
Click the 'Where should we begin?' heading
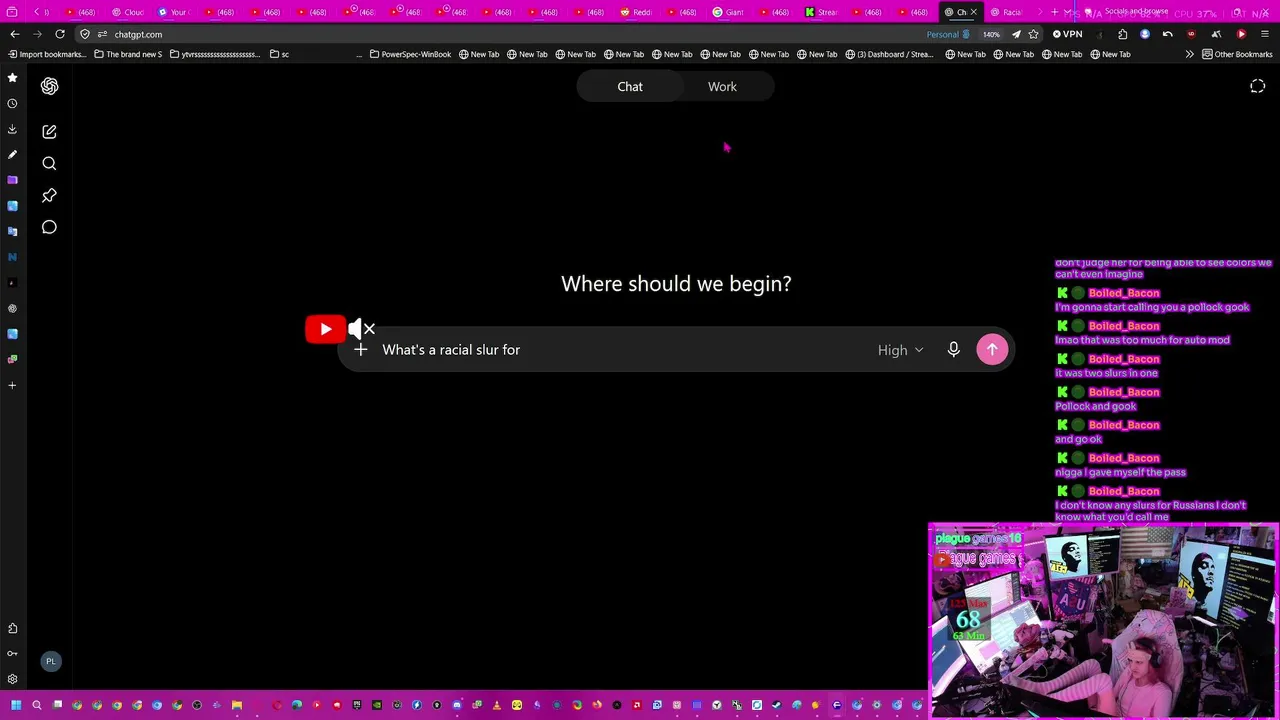(676, 284)
